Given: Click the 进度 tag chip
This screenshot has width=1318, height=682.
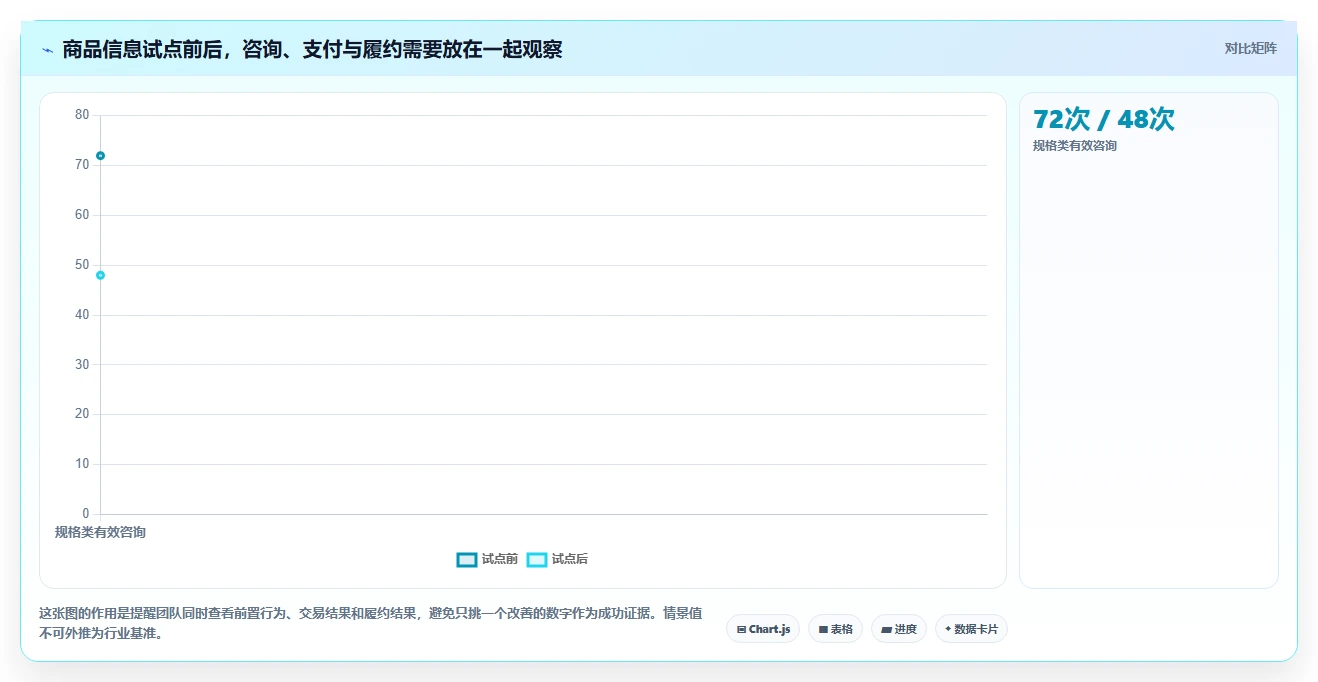Looking at the screenshot, I should click(x=899, y=629).
